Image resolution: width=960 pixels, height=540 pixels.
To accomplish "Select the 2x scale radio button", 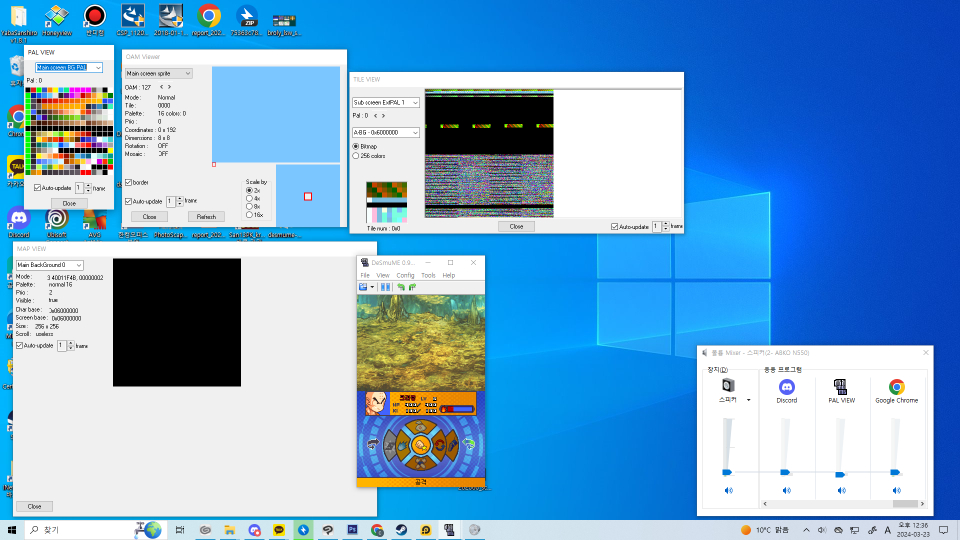I will pos(249,190).
